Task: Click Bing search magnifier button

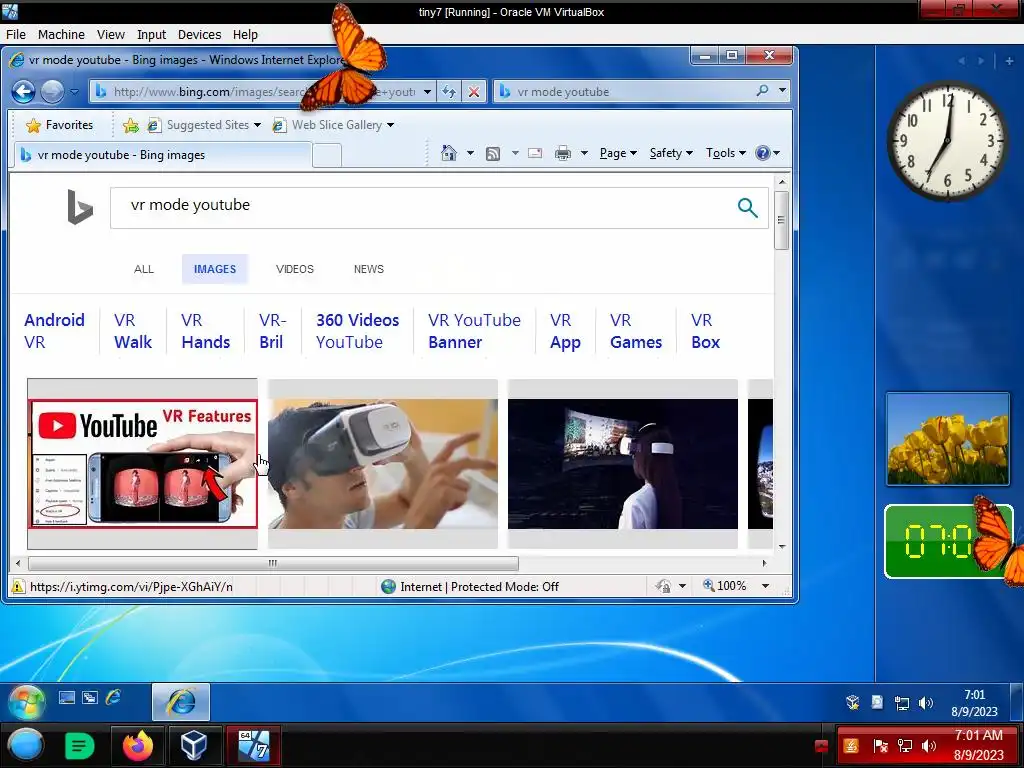Action: 748,208
